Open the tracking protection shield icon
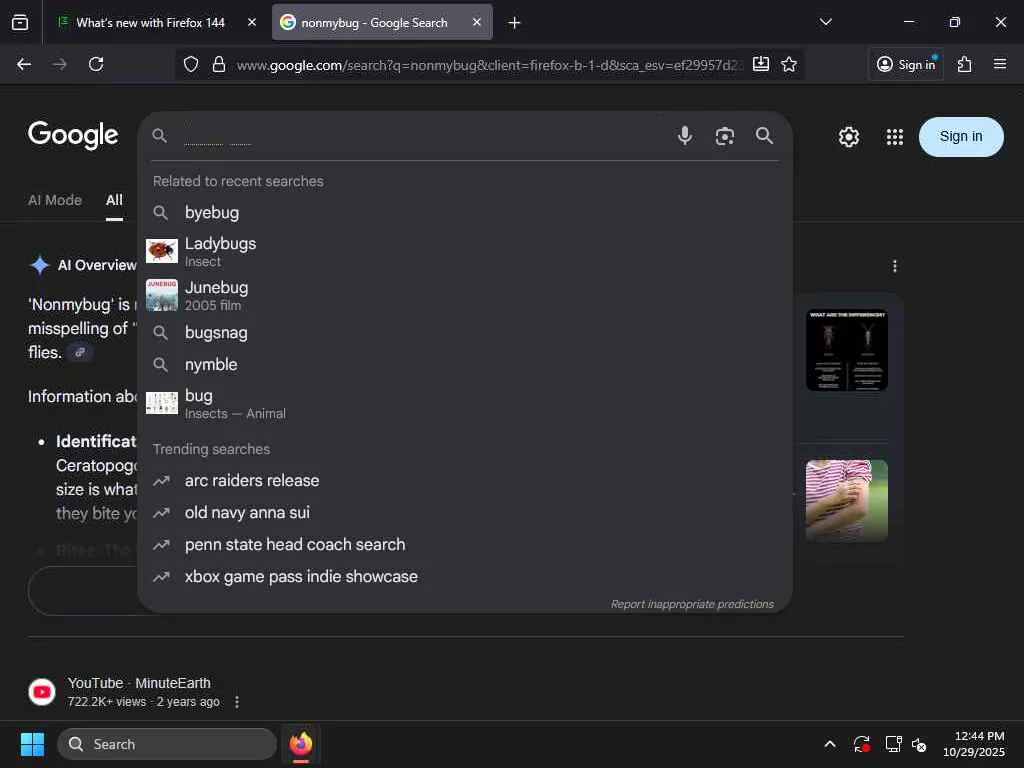This screenshot has width=1024, height=768. pyautogui.click(x=191, y=64)
